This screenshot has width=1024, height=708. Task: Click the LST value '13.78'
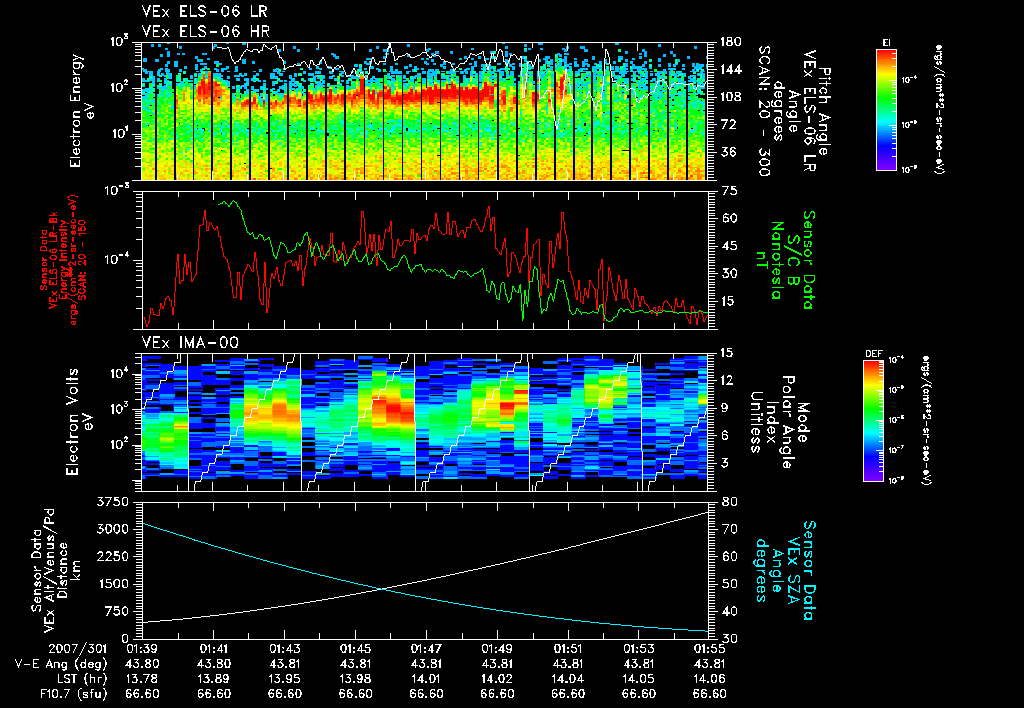142,679
